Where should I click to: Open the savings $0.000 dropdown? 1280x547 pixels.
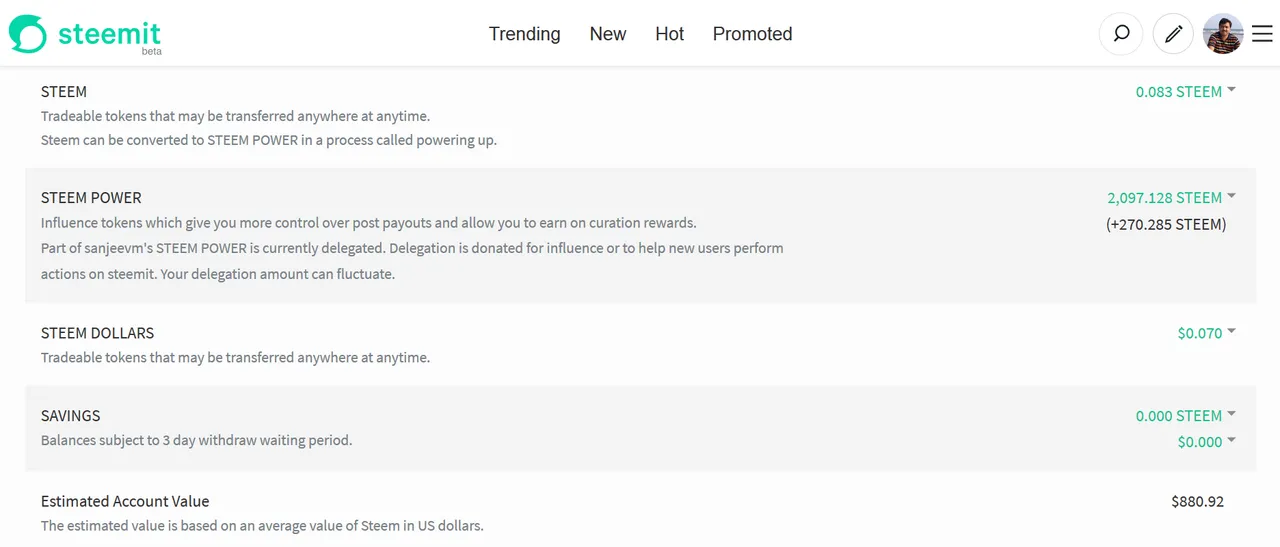pyautogui.click(x=1206, y=441)
